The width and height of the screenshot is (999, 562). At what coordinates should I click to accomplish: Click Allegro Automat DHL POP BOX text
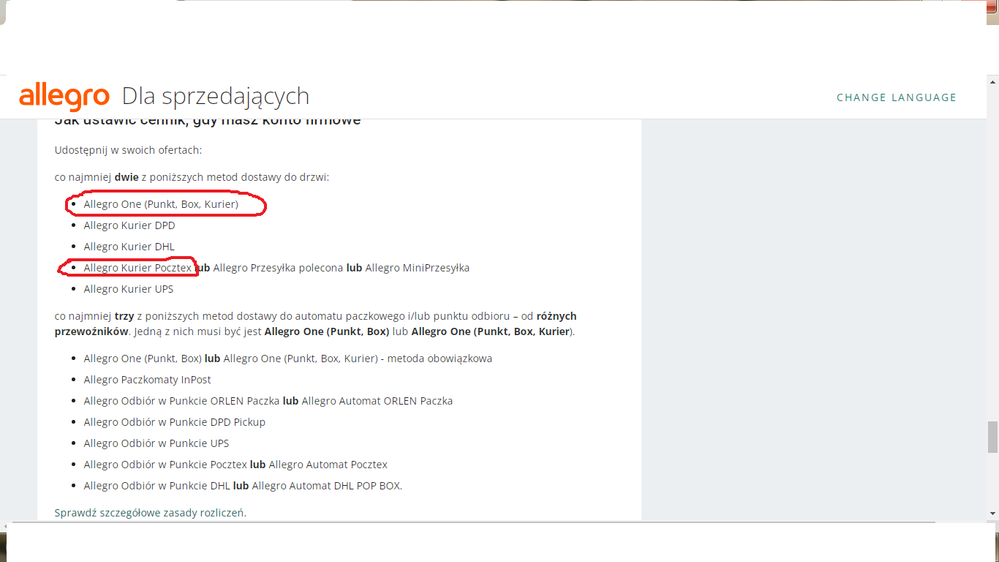(326, 486)
